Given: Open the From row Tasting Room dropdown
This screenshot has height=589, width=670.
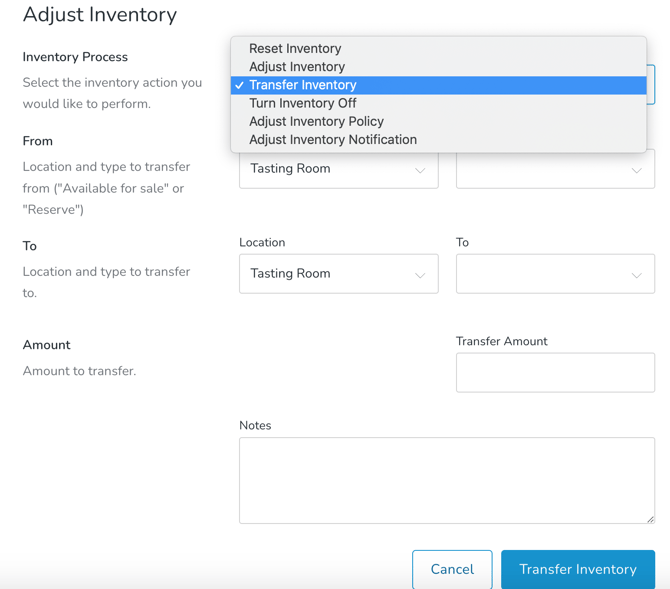Looking at the screenshot, I should pyautogui.click(x=338, y=169).
